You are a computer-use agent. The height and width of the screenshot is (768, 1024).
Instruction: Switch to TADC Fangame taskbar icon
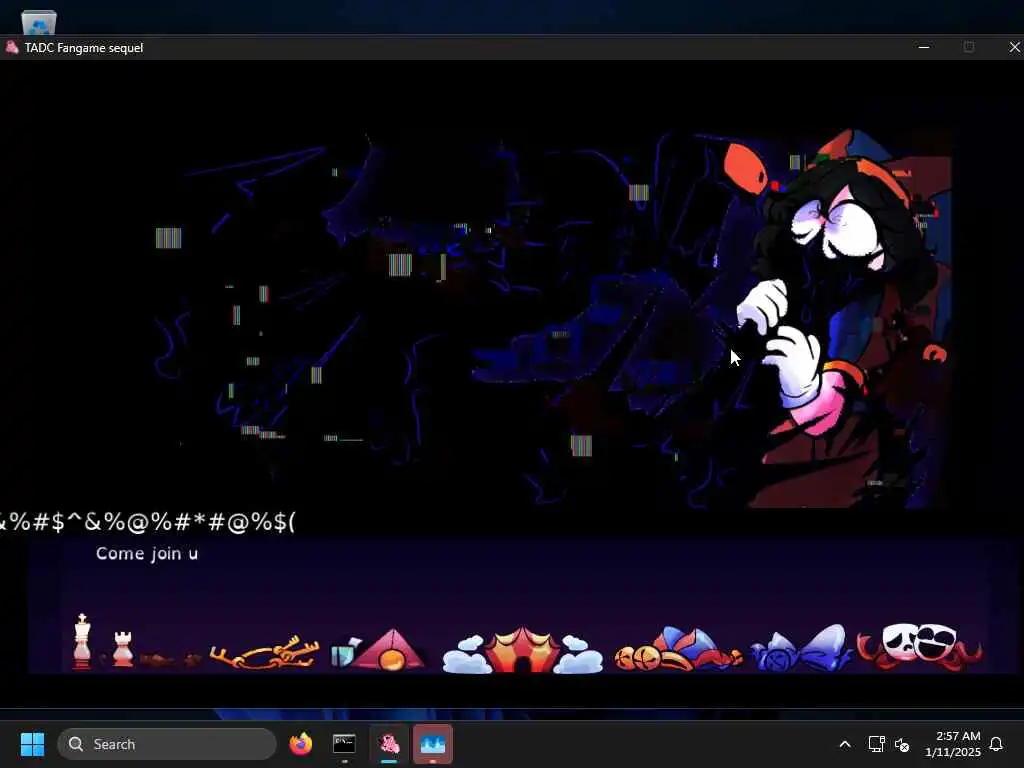point(389,744)
